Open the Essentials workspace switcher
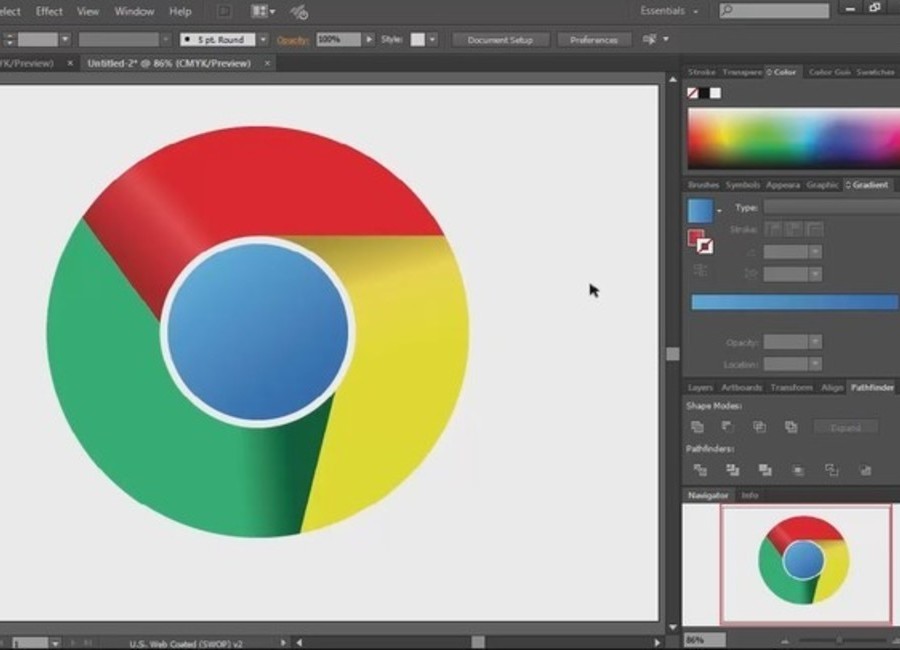Image resolution: width=900 pixels, height=650 pixels. tap(669, 11)
